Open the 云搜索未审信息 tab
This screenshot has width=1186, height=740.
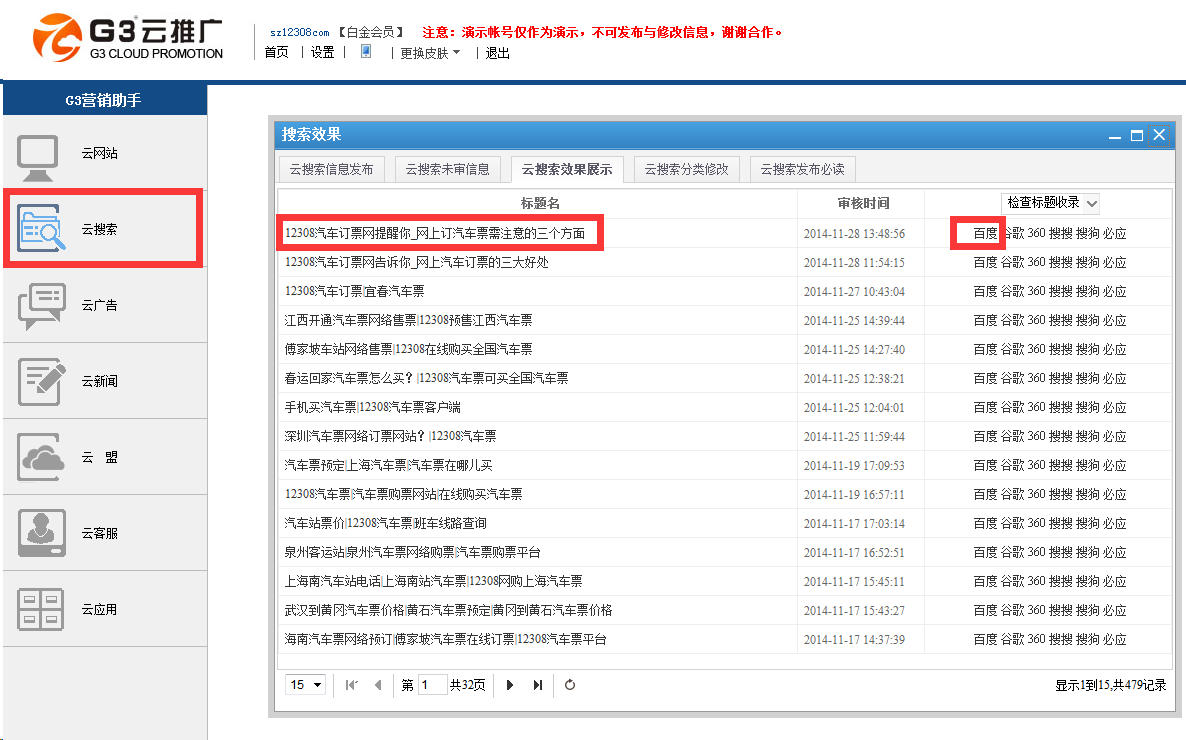[447, 170]
